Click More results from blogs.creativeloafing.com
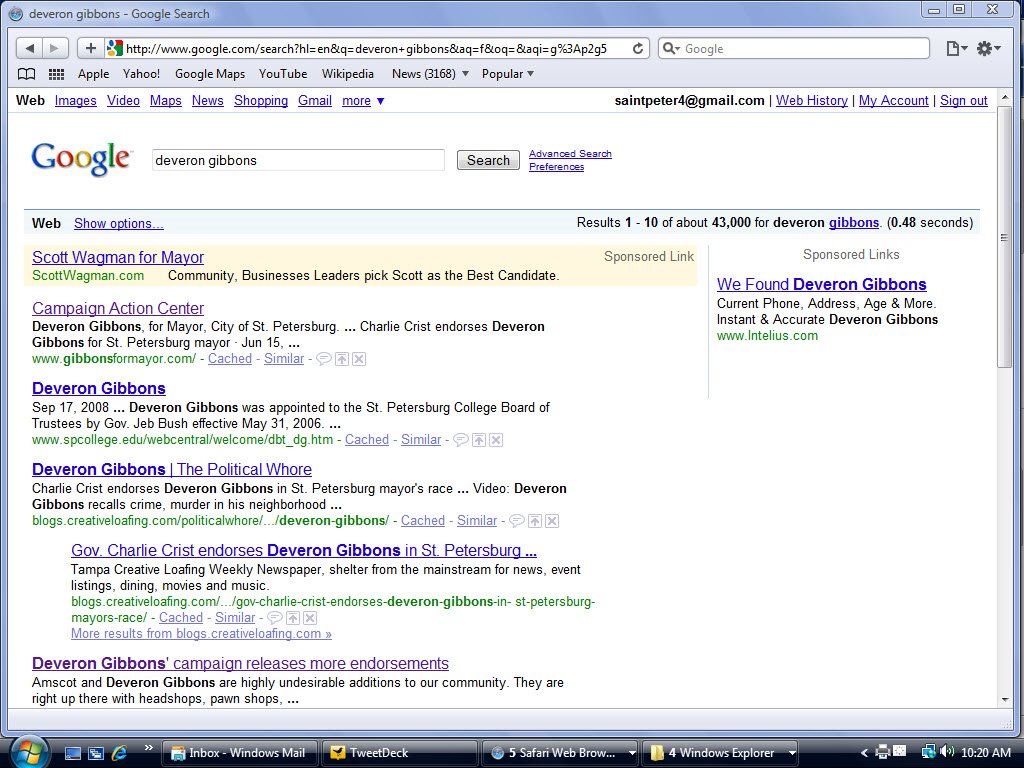 click(x=201, y=633)
